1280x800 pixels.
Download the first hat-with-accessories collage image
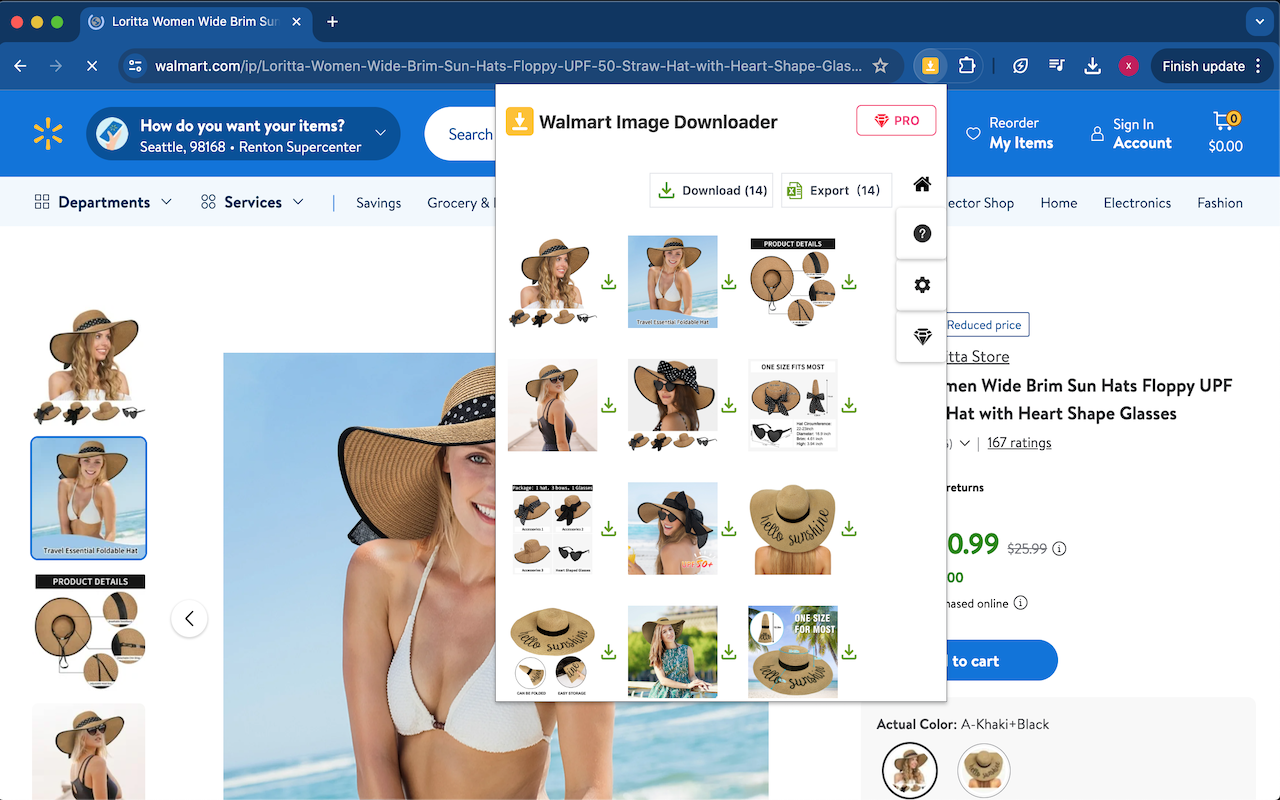[x=608, y=282]
